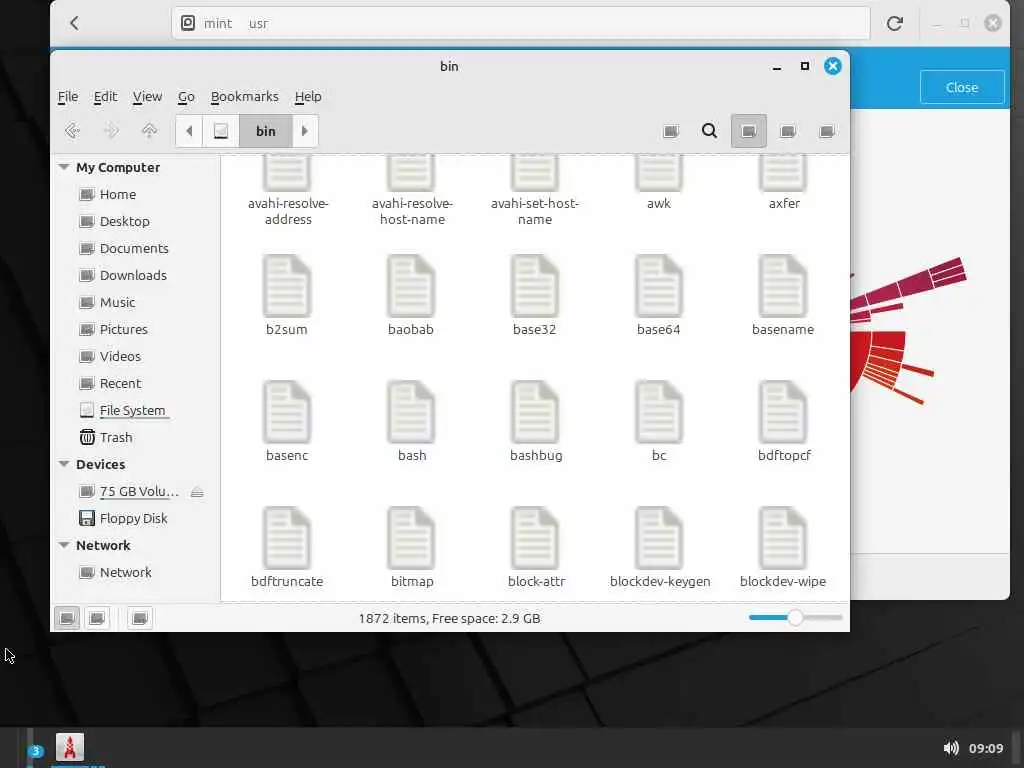Select the bash file icon

[x=411, y=412]
